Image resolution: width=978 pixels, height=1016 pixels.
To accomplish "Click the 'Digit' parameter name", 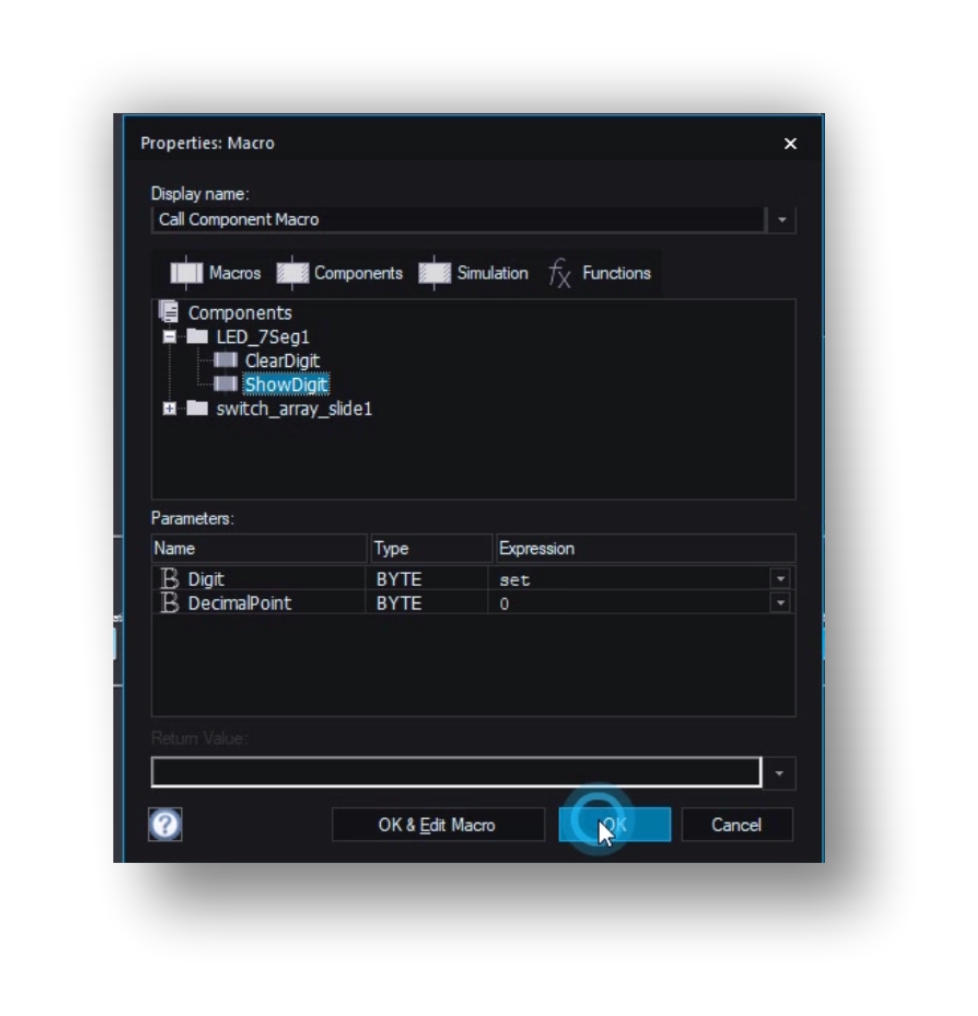I will (x=205, y=579).
